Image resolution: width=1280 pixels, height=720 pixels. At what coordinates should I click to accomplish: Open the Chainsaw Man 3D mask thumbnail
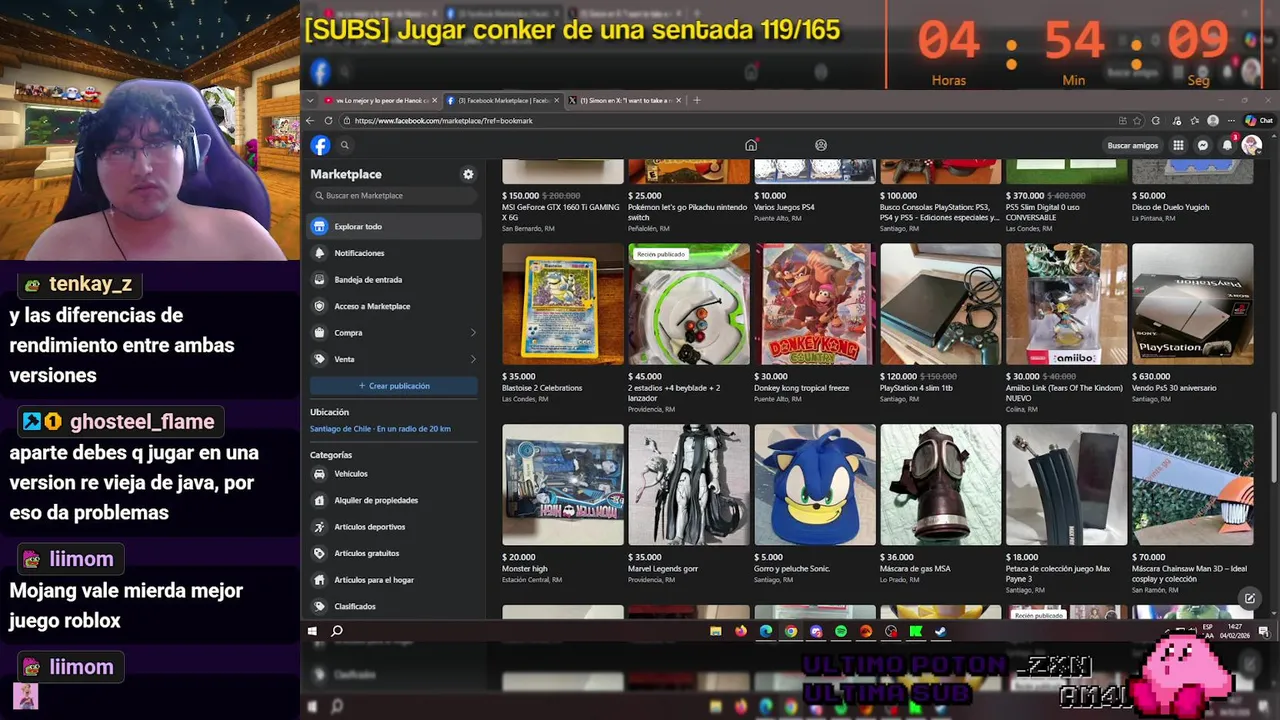(1193, 485)
